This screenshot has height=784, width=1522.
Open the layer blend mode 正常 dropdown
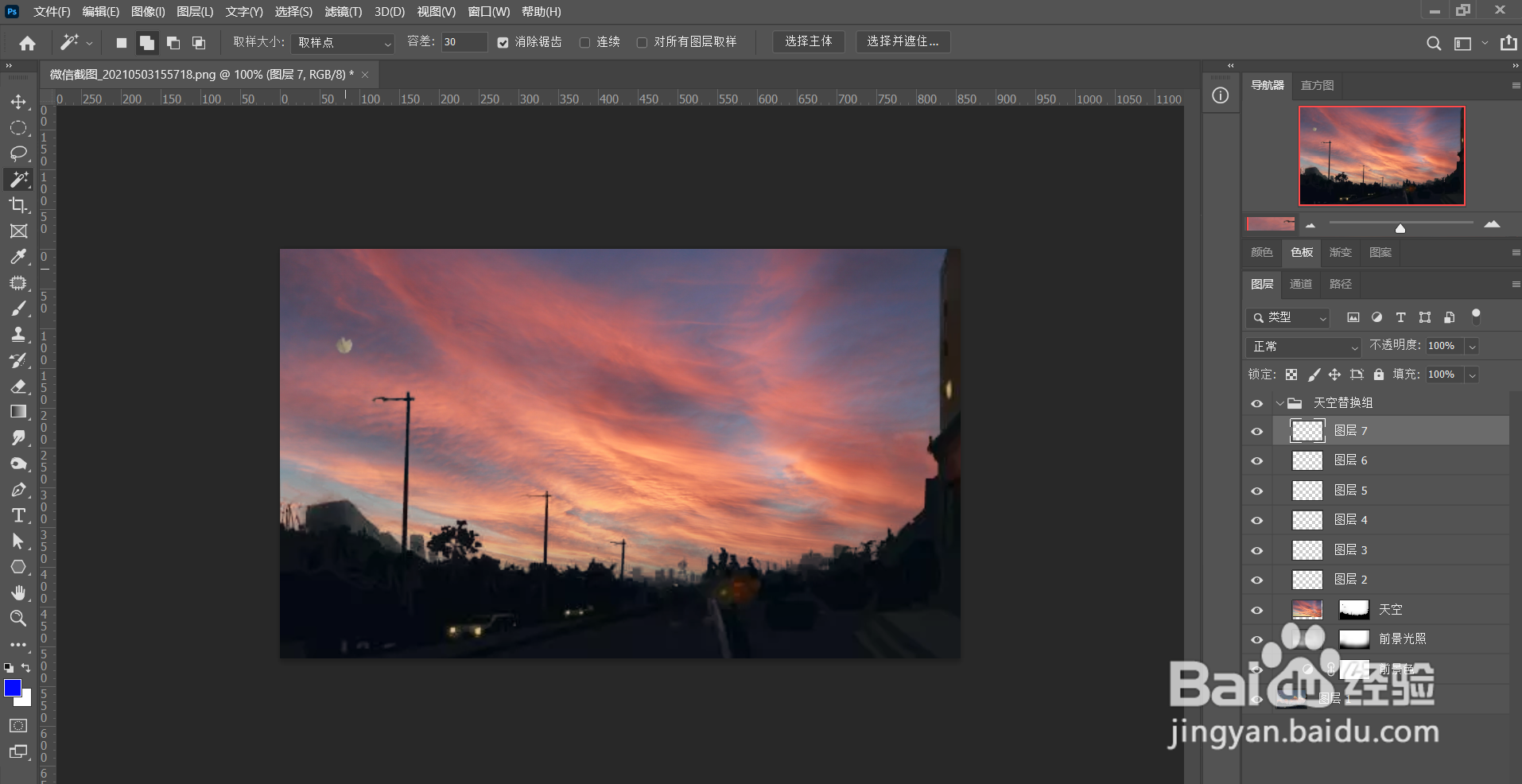tap(1303, 347)
